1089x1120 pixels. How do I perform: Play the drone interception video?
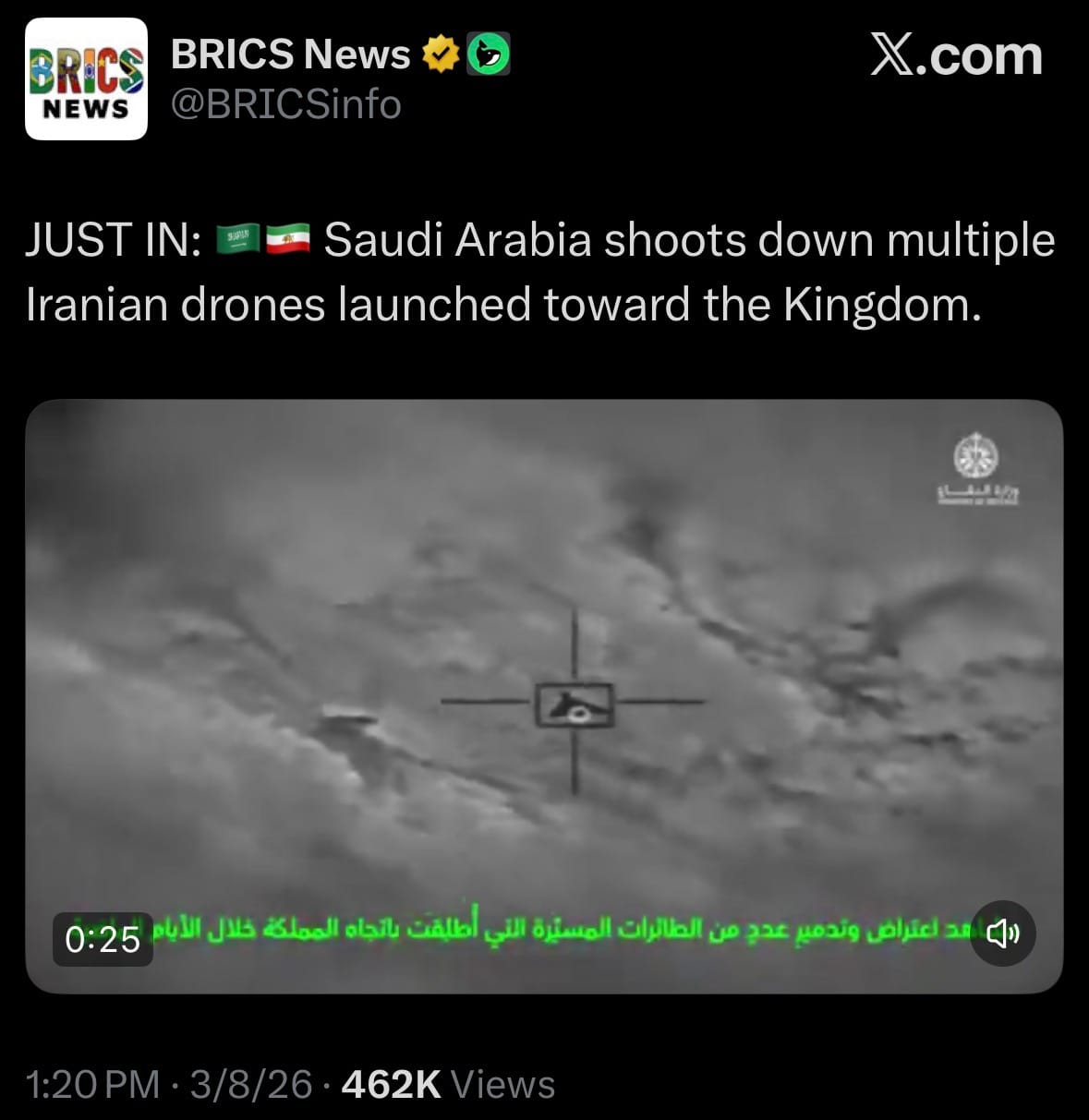544,696
